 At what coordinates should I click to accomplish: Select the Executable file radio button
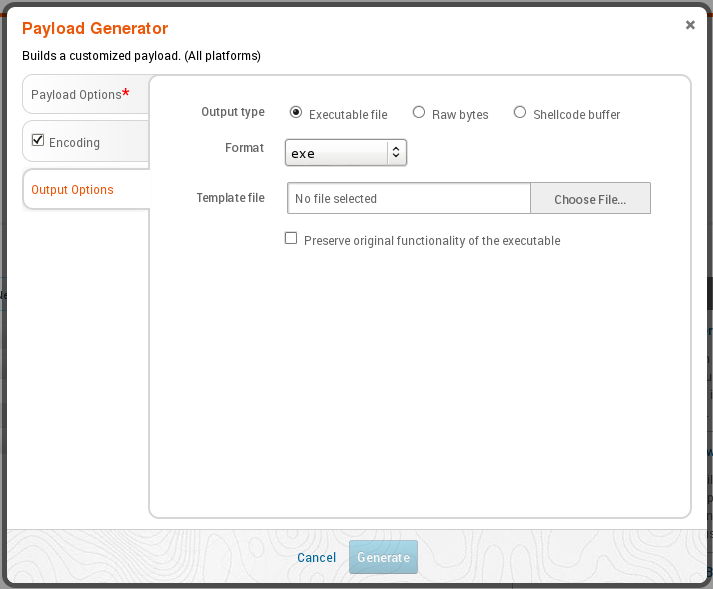coord(296,113)
